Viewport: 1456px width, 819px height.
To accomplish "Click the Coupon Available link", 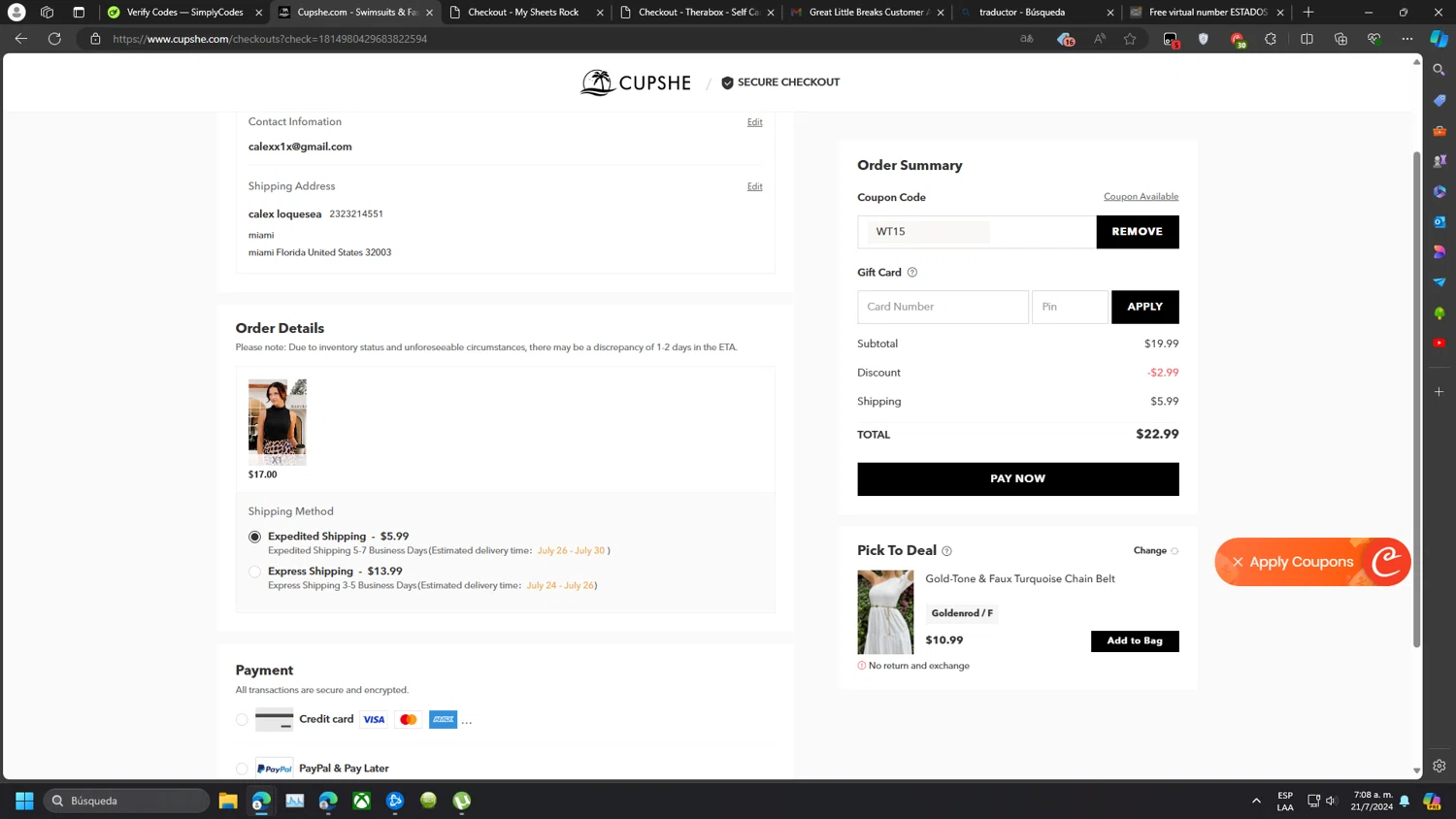I will pyautogui.click(x=1141, y=196).
